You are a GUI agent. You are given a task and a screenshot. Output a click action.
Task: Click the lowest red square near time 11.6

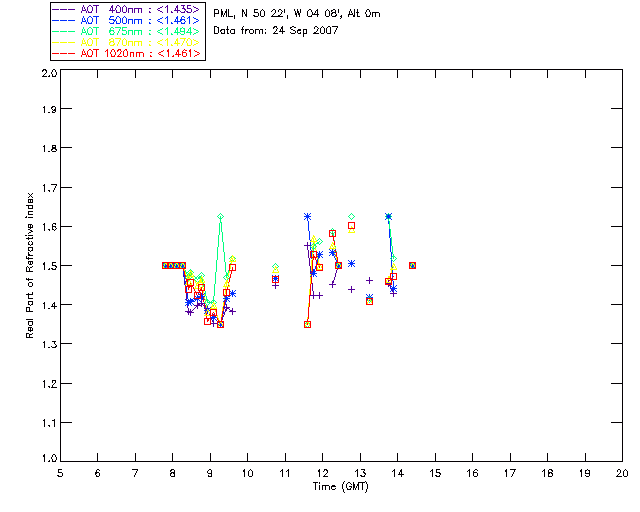tap(307, 324)
